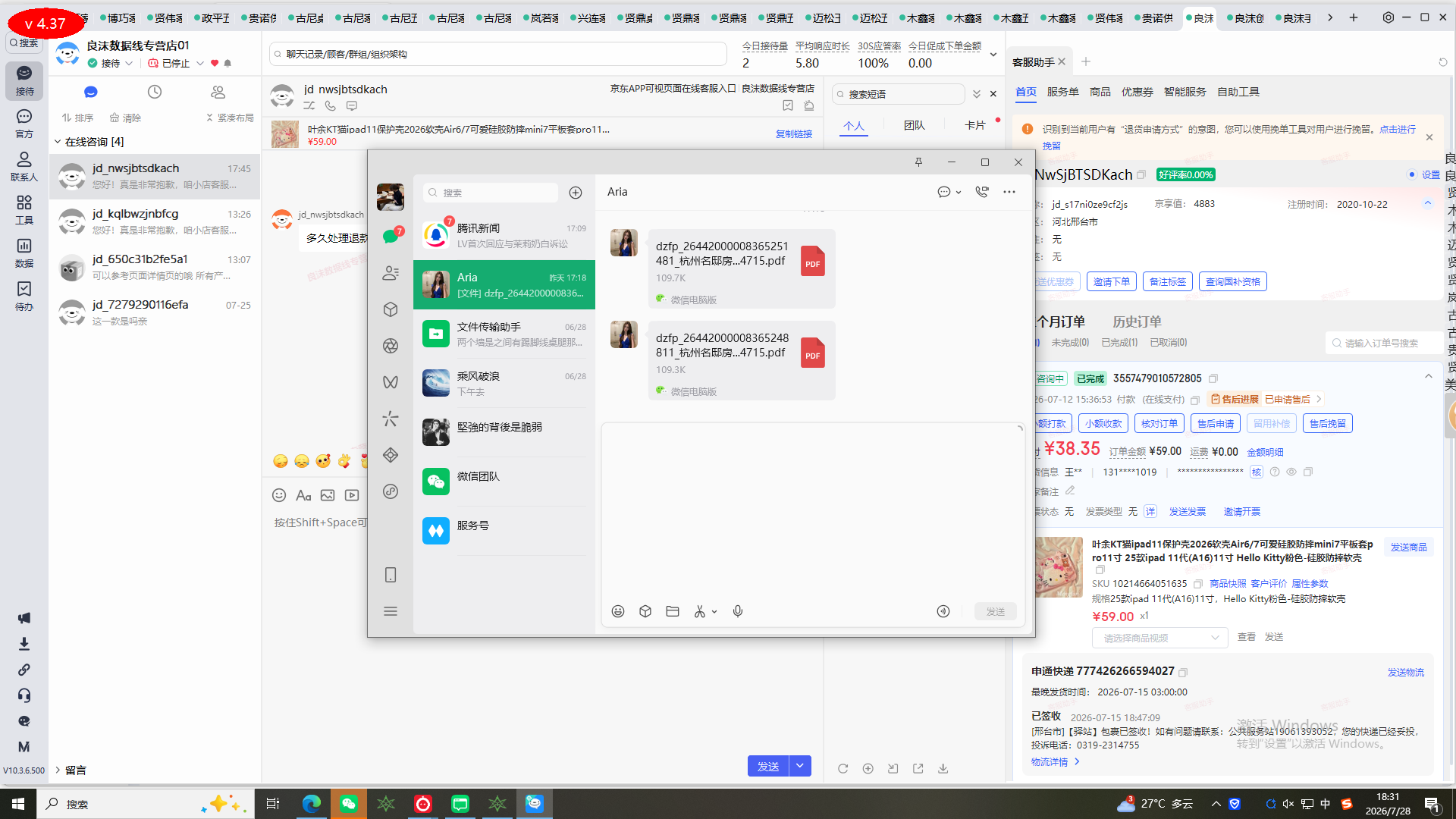Open the jd_650c31b2fe5a1 customer conversation
Image resolution: width=1456 pixels, height=819 pixels.
tap(155, 267)
